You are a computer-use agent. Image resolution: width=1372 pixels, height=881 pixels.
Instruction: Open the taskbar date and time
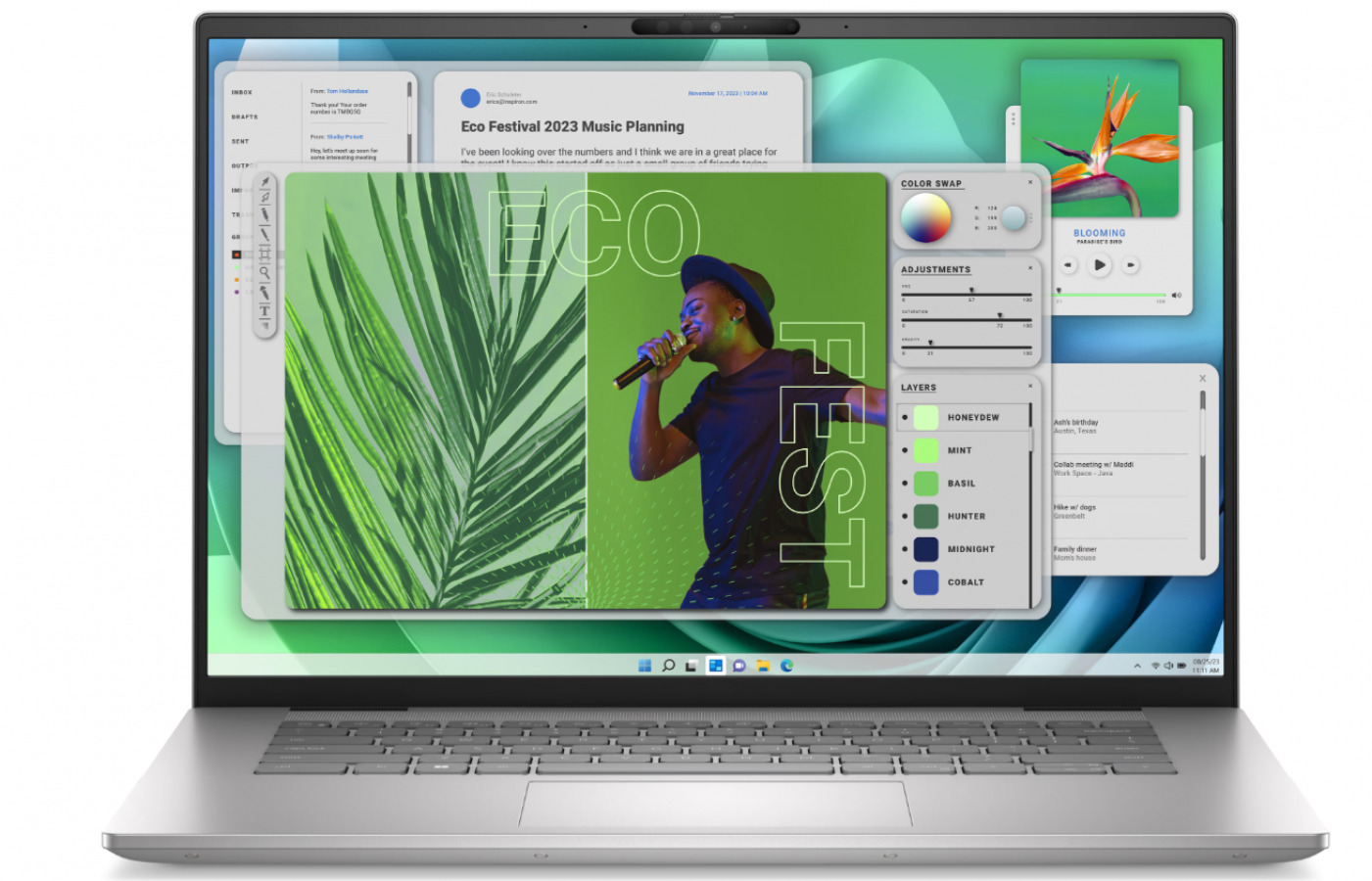tap(1206, 666)
